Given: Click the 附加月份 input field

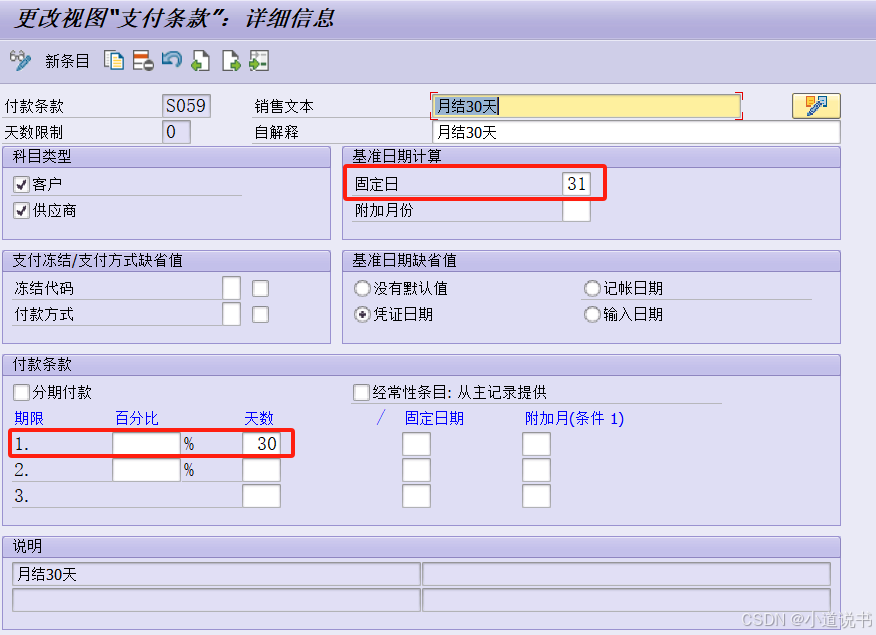Looking at the screenshot, I should click(x=577, y=211).
